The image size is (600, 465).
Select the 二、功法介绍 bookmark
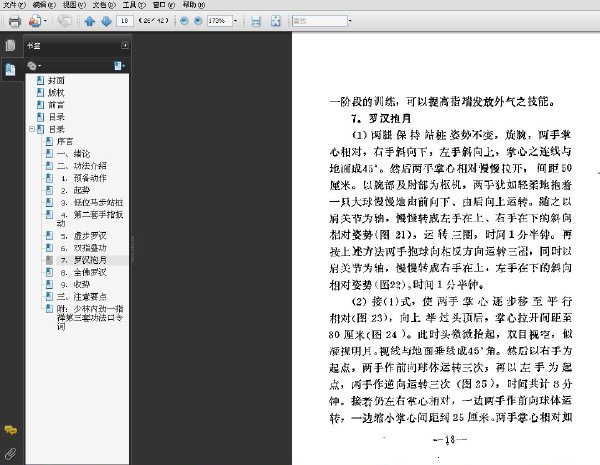82,166
